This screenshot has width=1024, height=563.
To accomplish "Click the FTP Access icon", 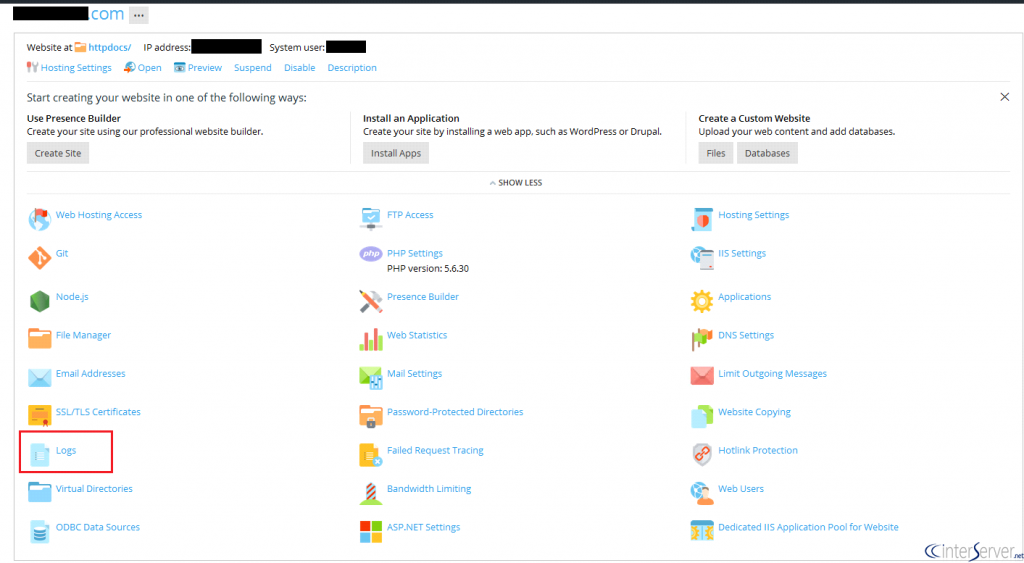I will tap(371, 219).
